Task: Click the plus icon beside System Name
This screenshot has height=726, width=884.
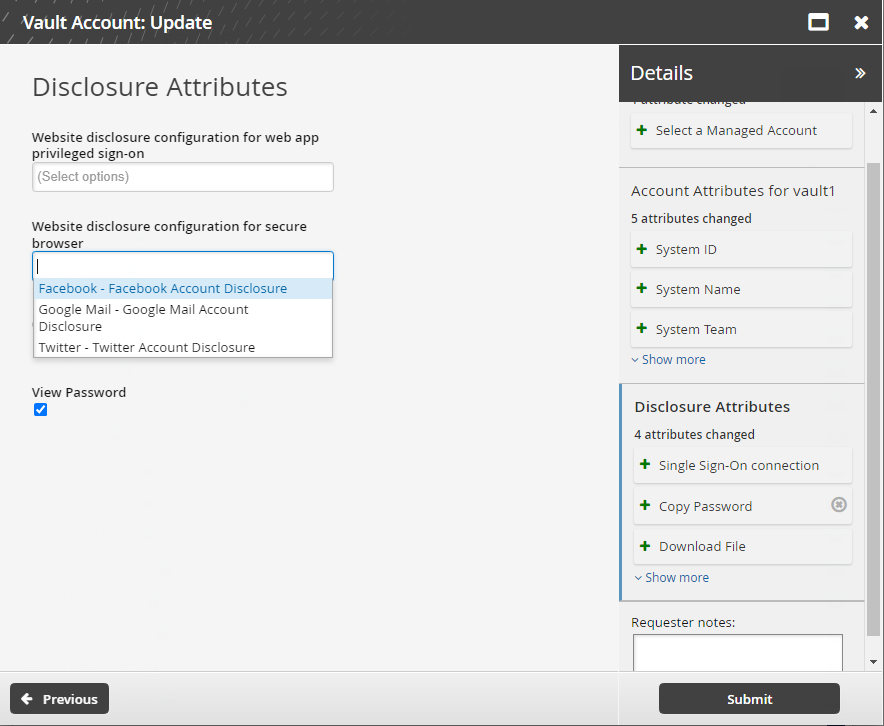Action: point(642,289)
